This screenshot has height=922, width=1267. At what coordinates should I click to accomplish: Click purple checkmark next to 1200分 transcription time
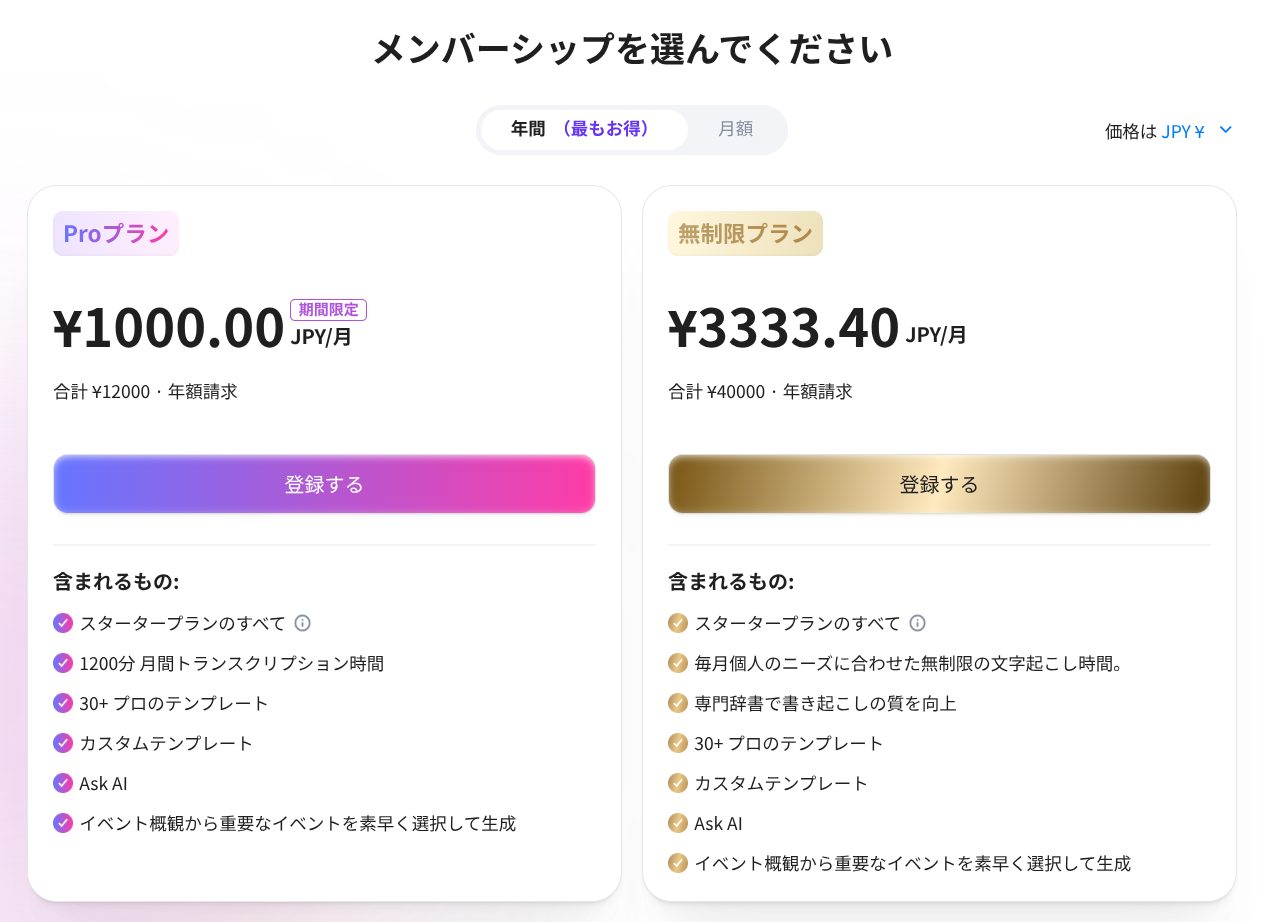pyautogui.click(x=63, y=663)
